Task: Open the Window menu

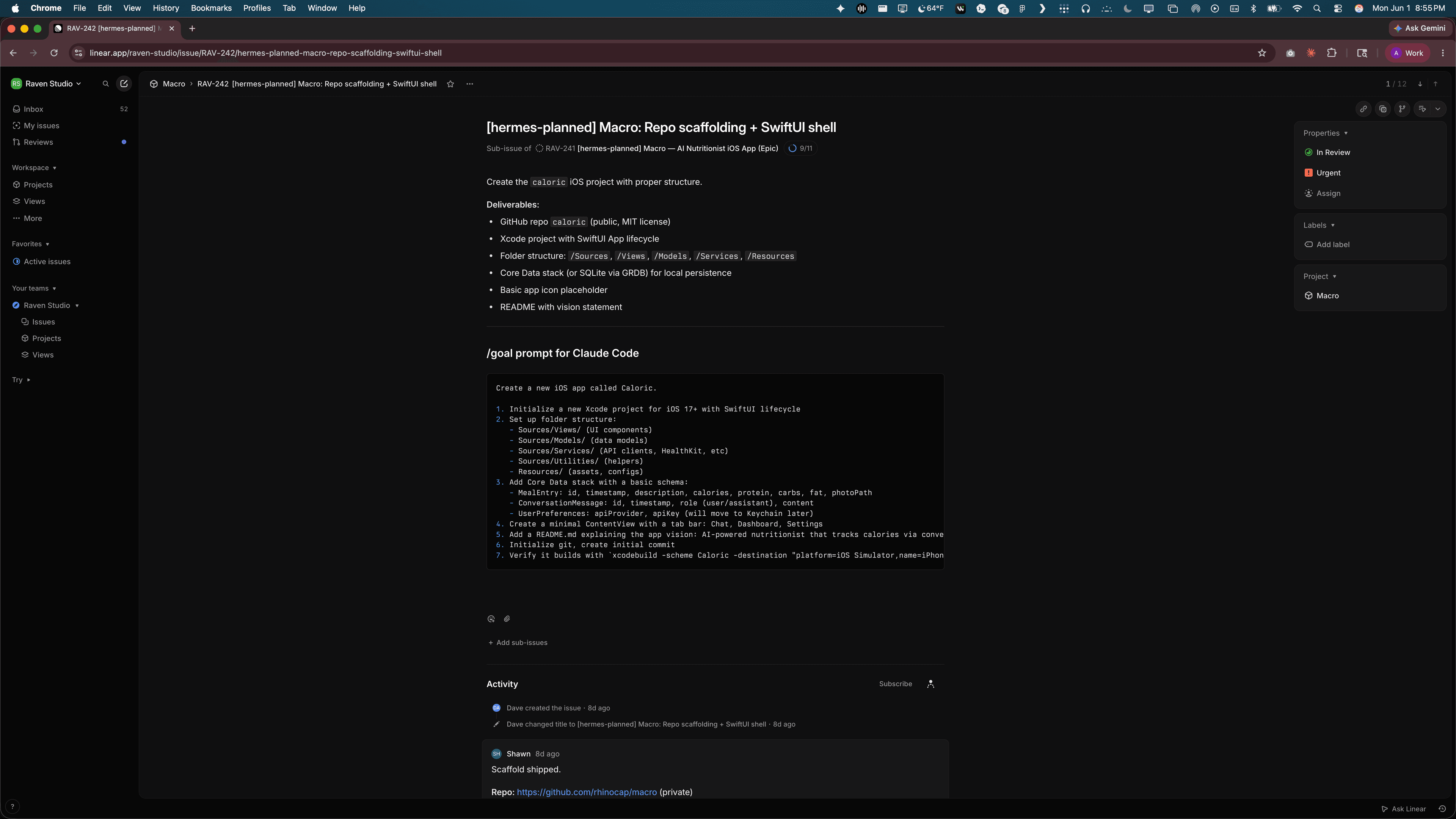Action: click(x=322, y=8)
